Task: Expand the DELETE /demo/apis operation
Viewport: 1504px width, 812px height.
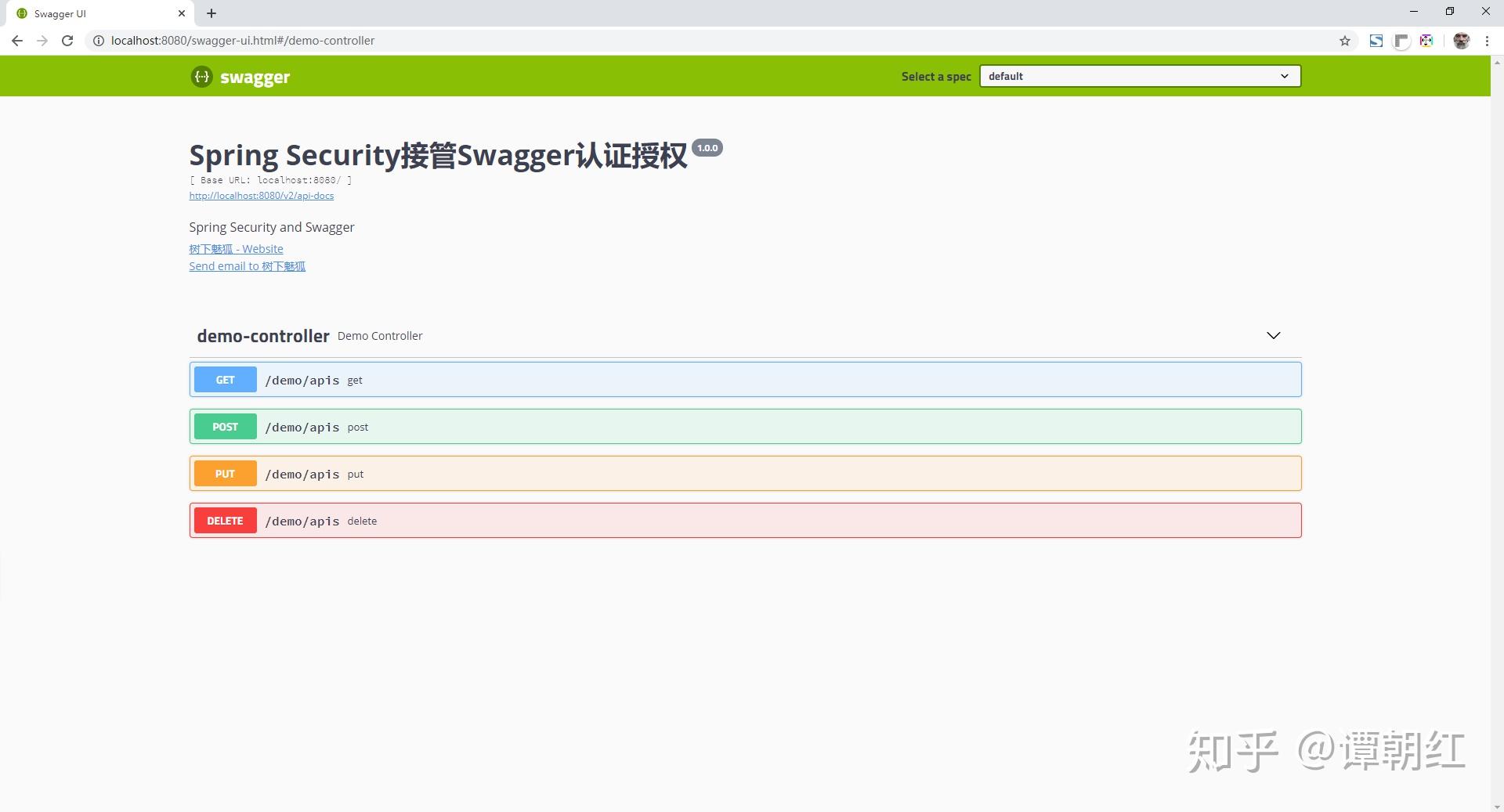Action: (744, 520)
